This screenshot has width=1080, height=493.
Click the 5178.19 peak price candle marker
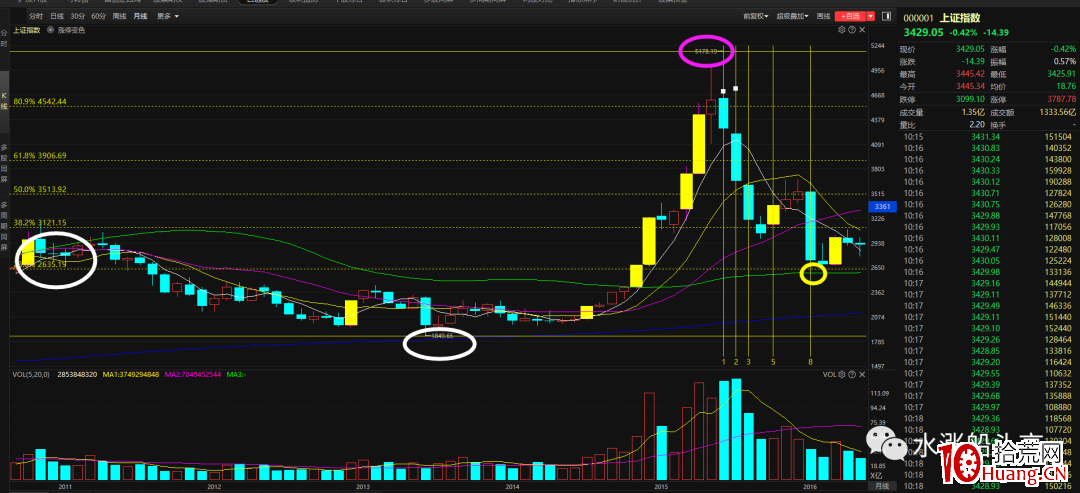pyautogui.click(x=708, y=49)
